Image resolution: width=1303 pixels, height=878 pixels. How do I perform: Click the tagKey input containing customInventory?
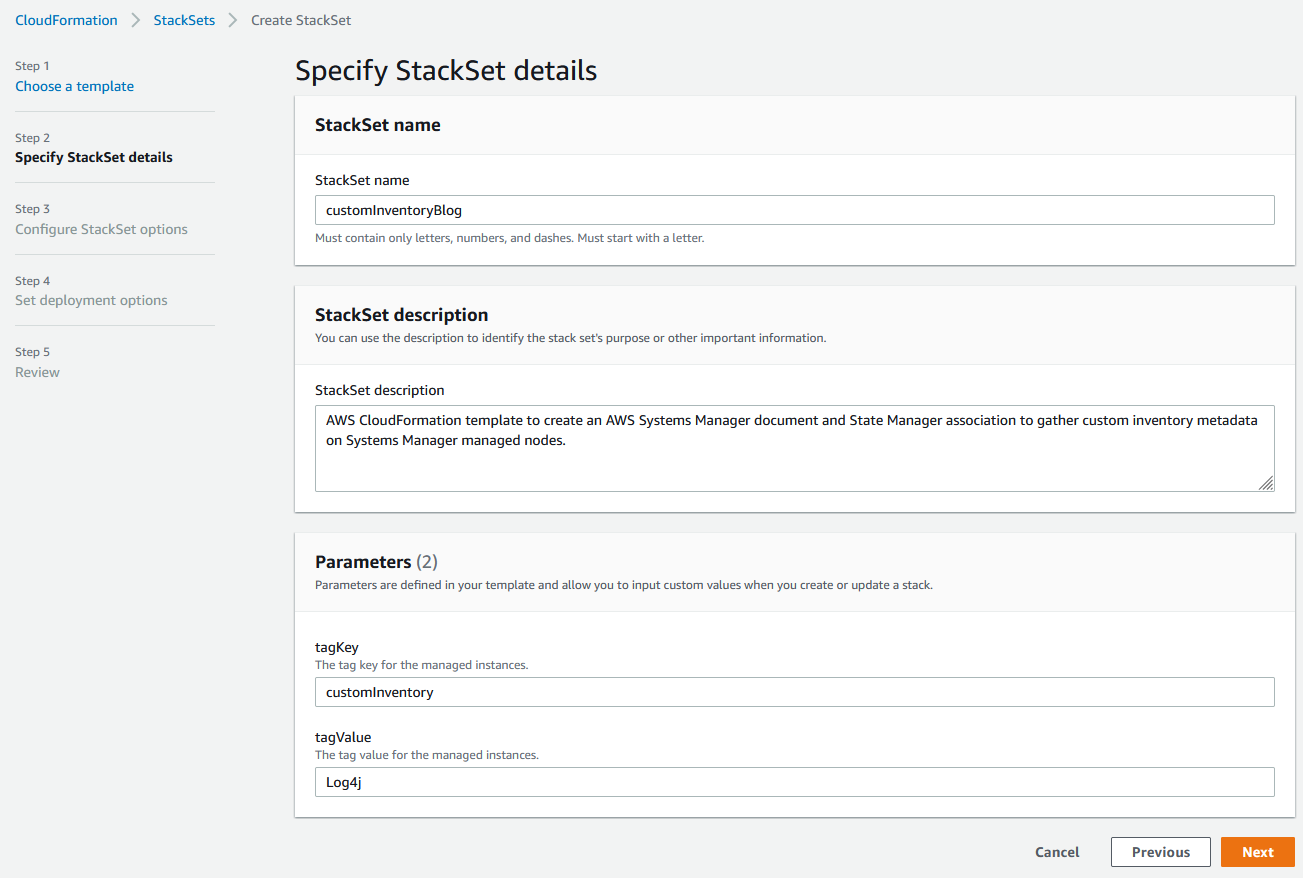[x=795, y=692]
